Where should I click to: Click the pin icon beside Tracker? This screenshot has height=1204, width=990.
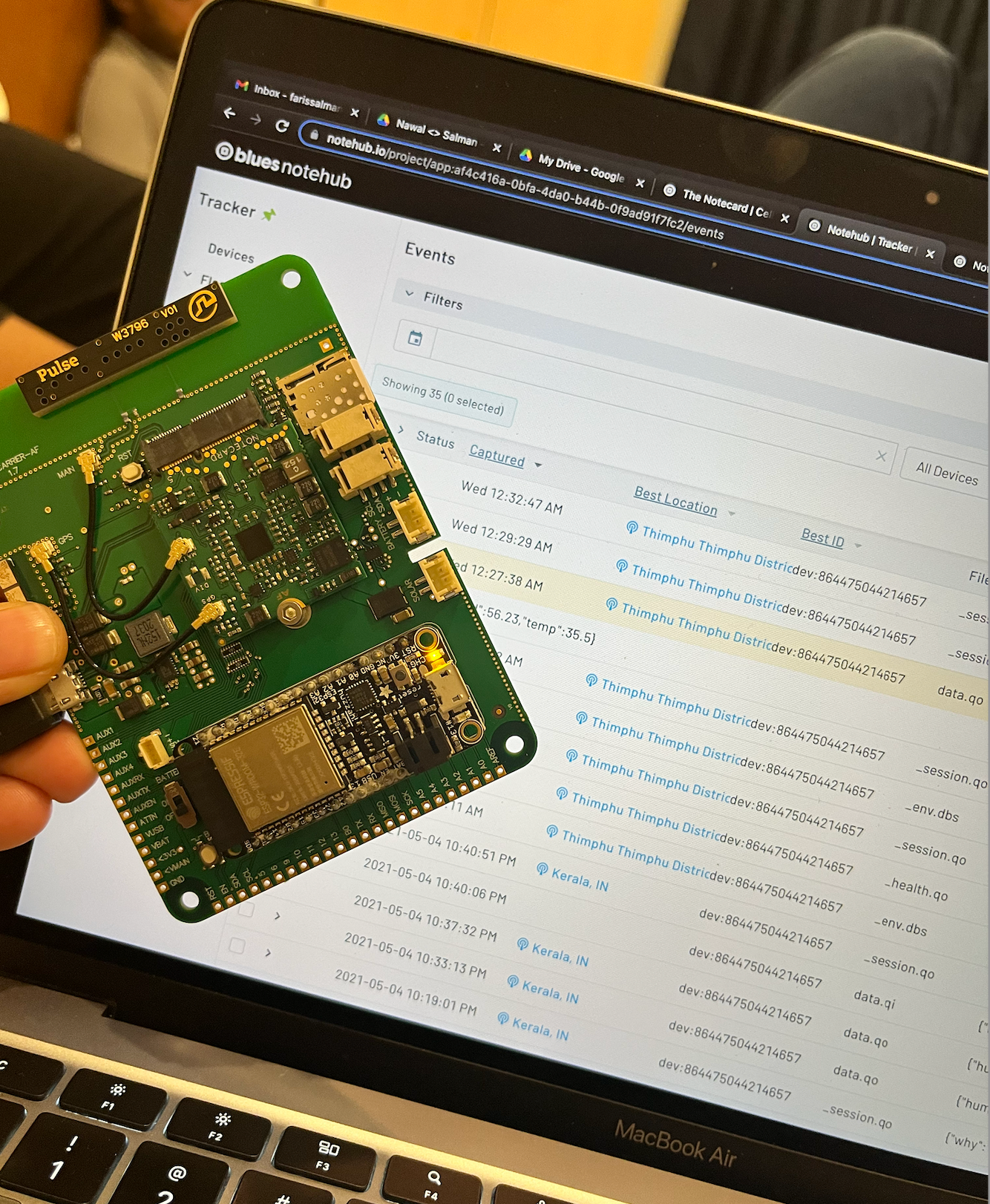(x=269, y=215)
